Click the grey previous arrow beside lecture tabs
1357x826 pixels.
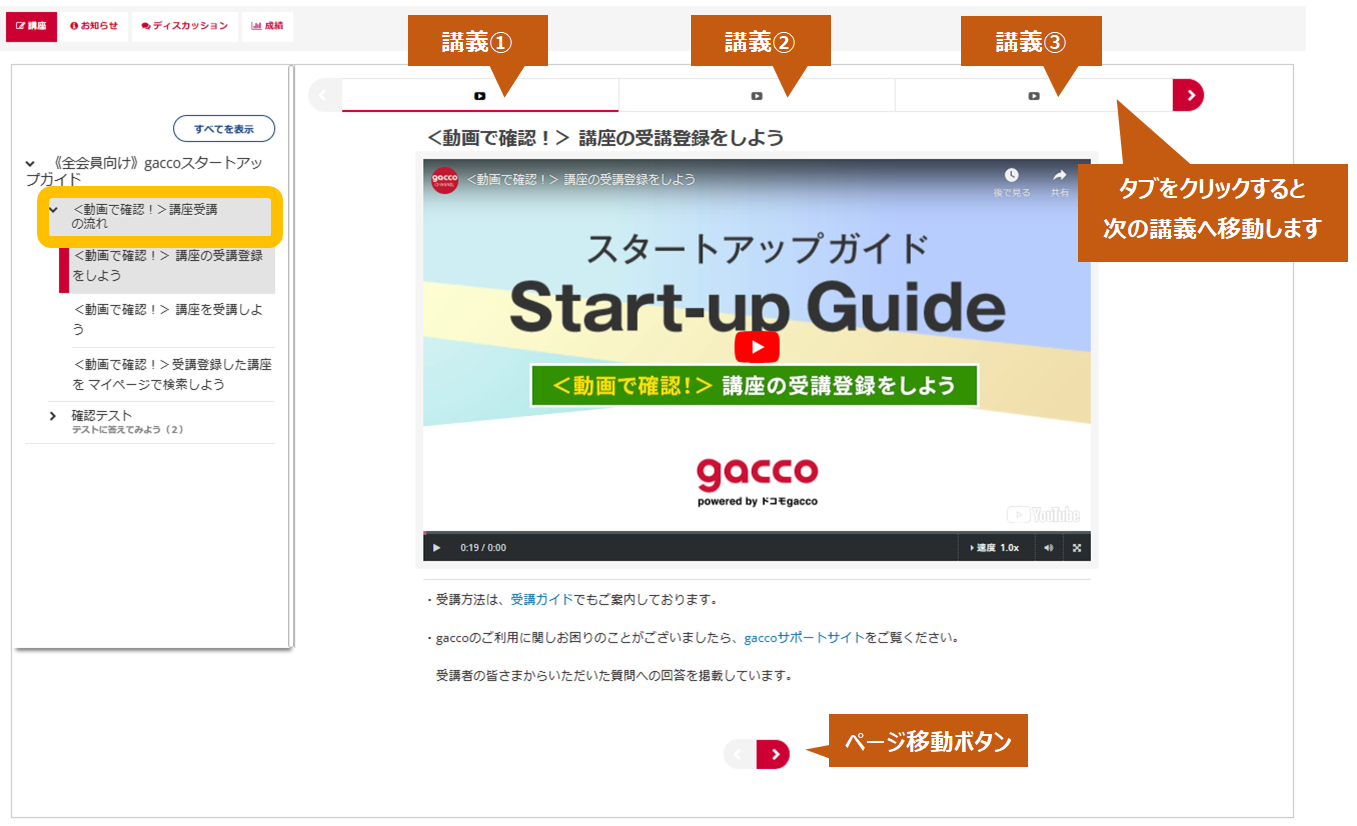click(325, 95)
